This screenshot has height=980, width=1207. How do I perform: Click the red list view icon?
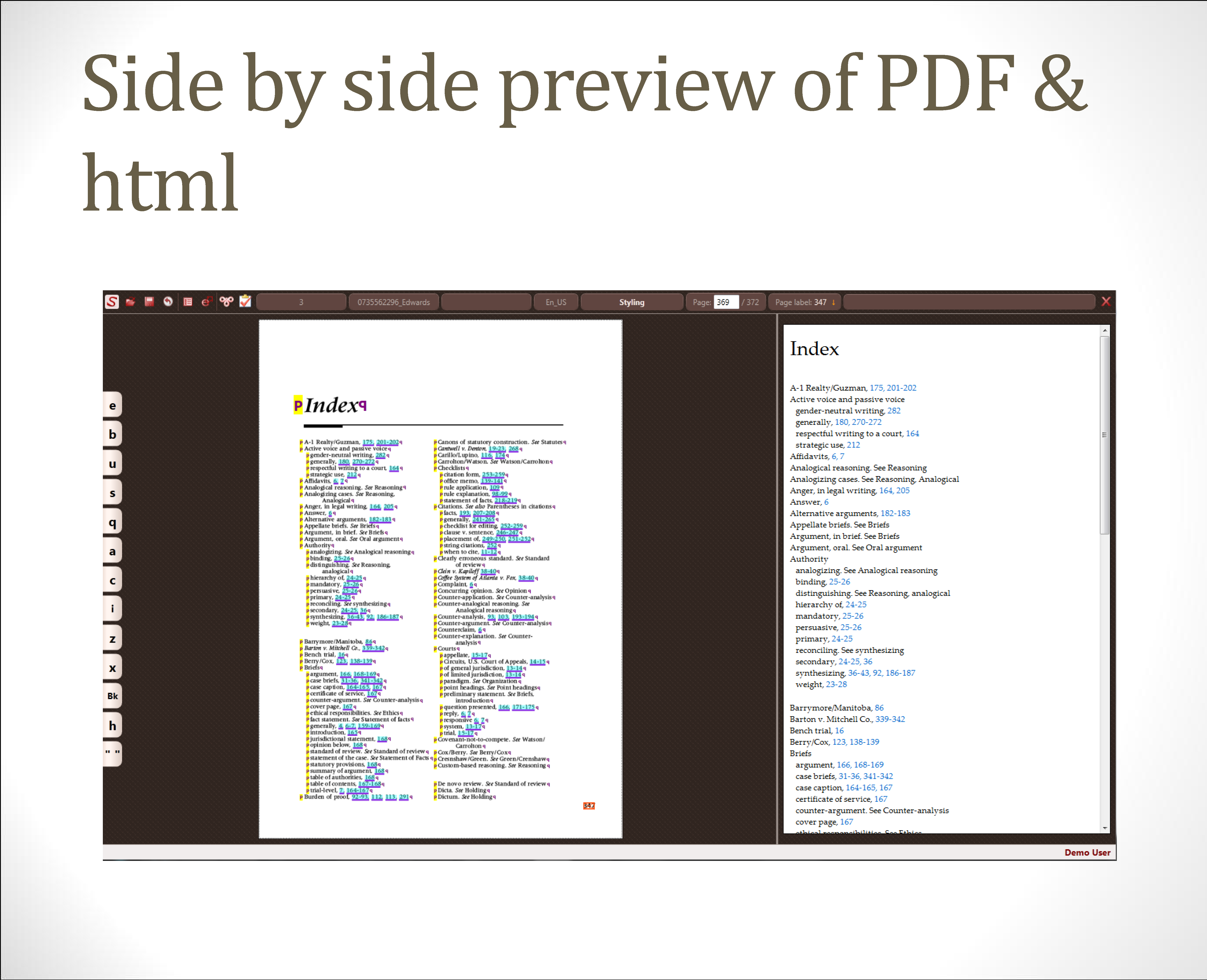coord(188,302)
